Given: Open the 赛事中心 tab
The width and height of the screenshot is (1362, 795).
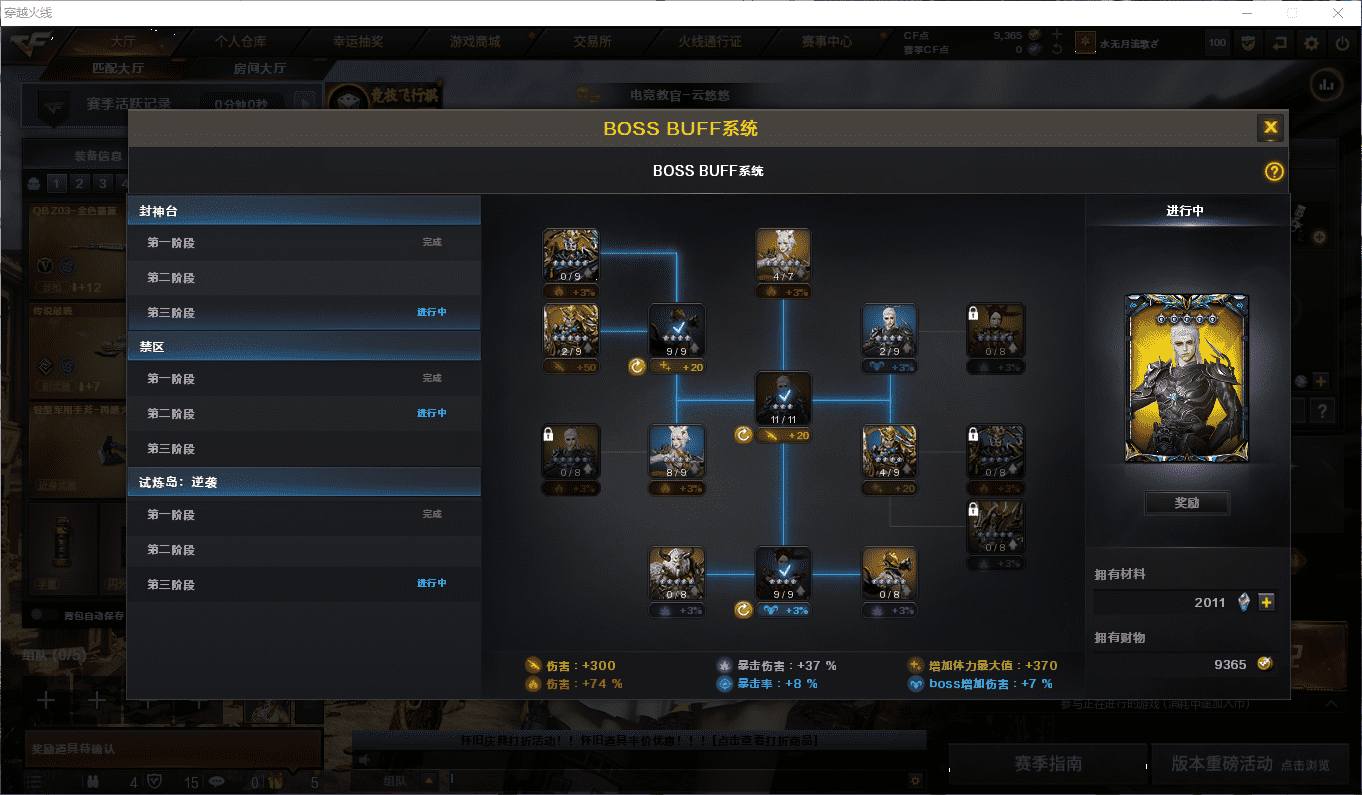Looking at the screenshot, I should point(827,42).
